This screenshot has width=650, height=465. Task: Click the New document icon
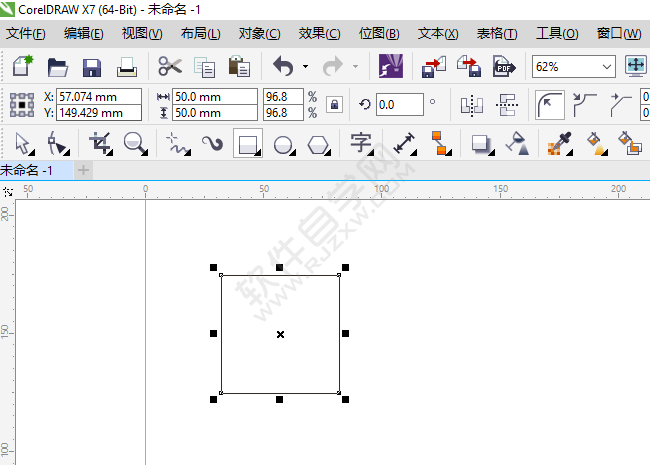coord(23,67)
